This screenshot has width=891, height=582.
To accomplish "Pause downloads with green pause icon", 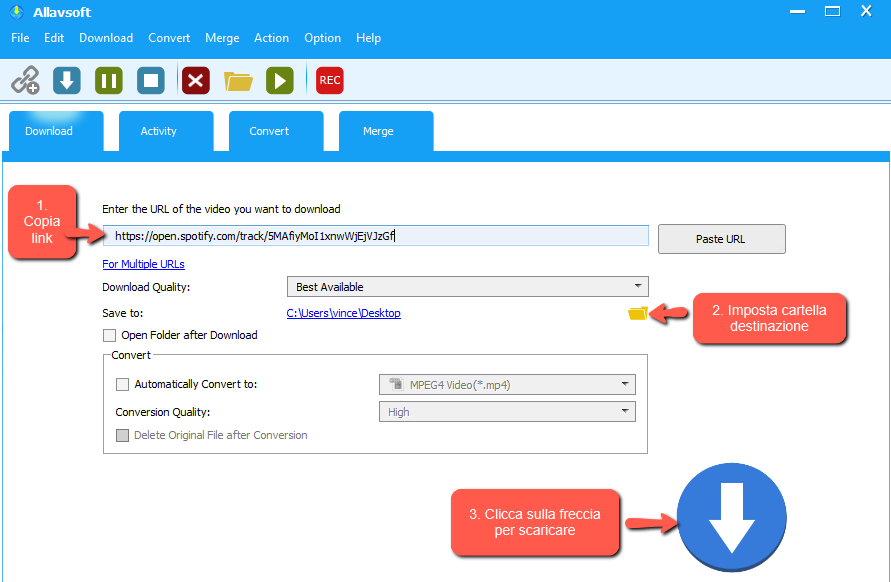I will (x=109, y=80).
